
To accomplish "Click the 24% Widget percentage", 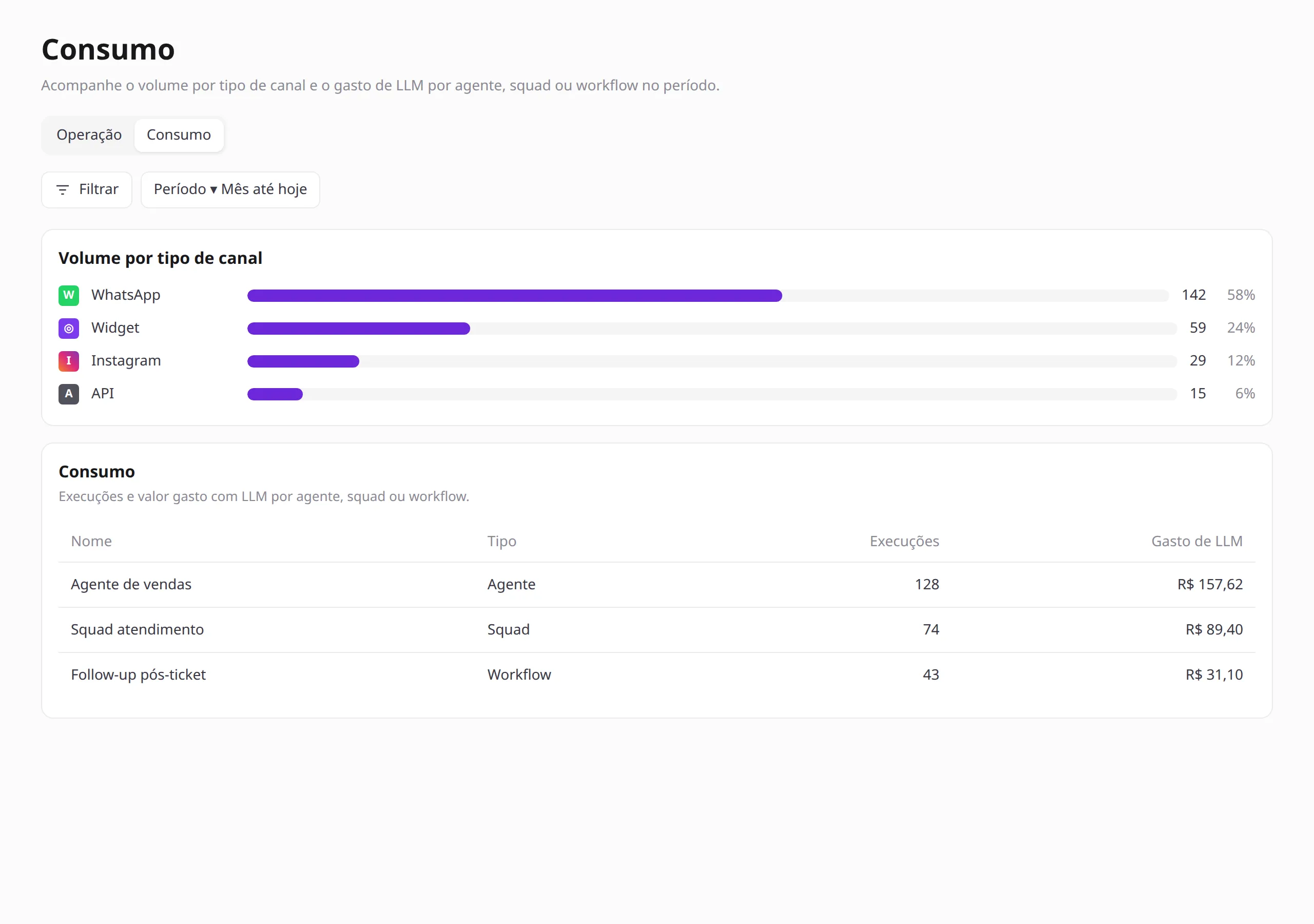I will click(1241, 328).
